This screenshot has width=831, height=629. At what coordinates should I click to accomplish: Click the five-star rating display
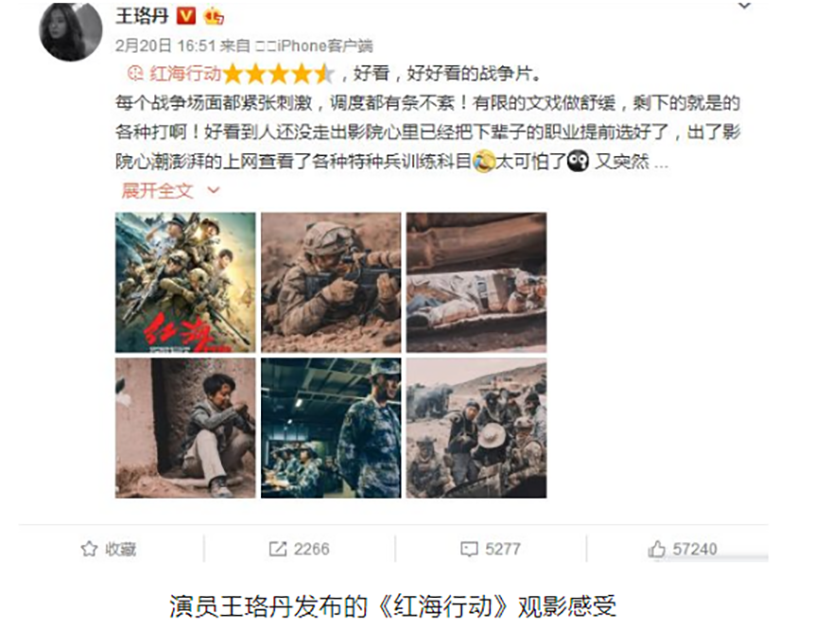coord(279,74)
